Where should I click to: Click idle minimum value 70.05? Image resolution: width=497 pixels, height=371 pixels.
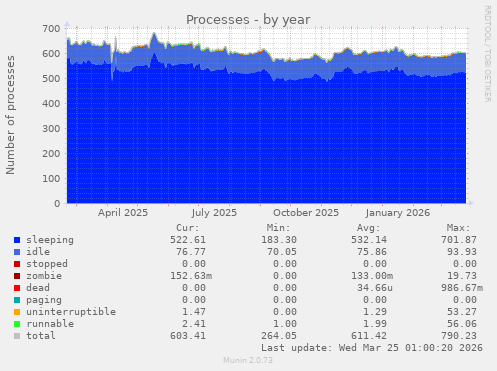click(x=282, y=252)
